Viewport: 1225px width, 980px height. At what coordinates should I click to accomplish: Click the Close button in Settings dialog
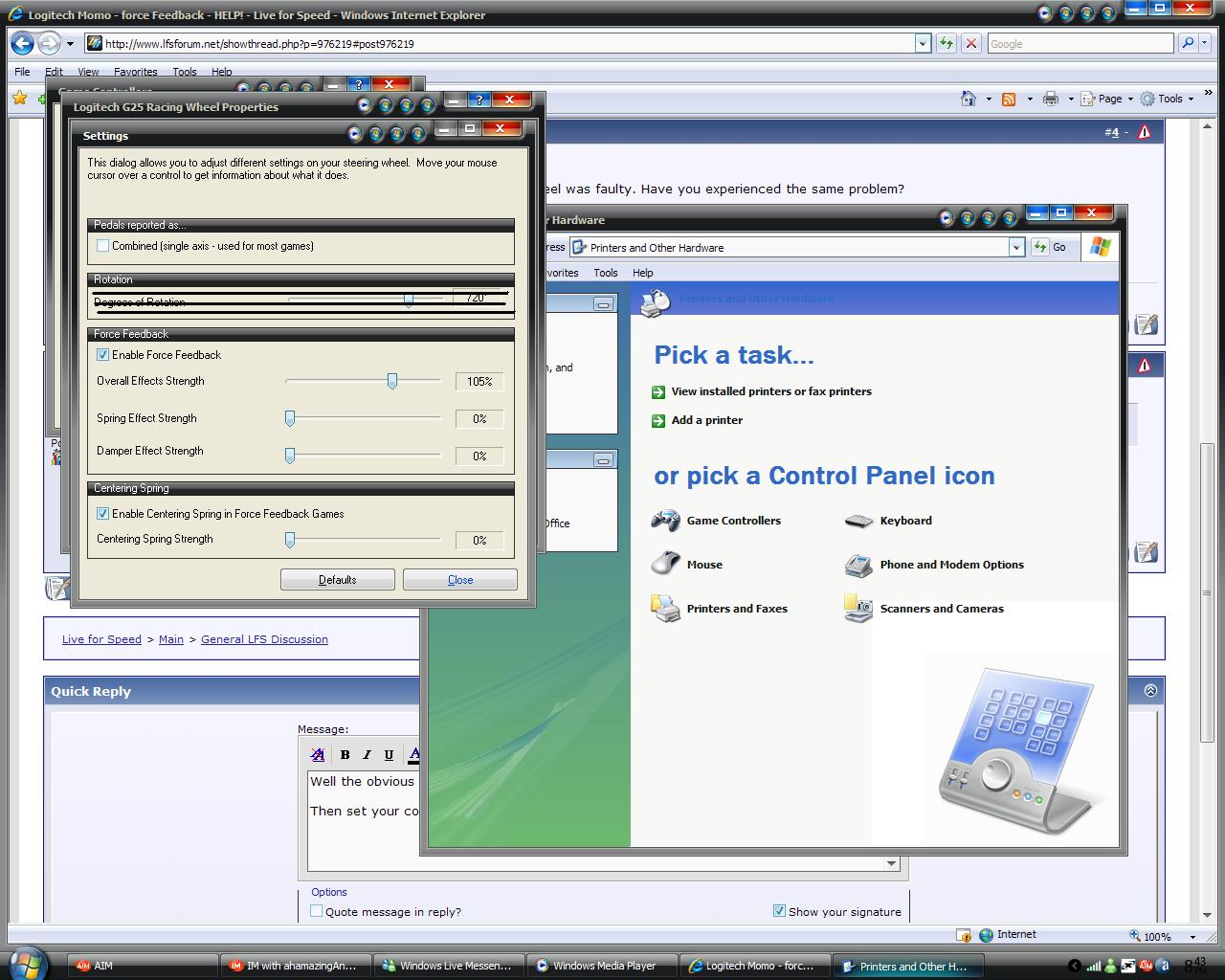pyautogui.click(x=460, y=580)
